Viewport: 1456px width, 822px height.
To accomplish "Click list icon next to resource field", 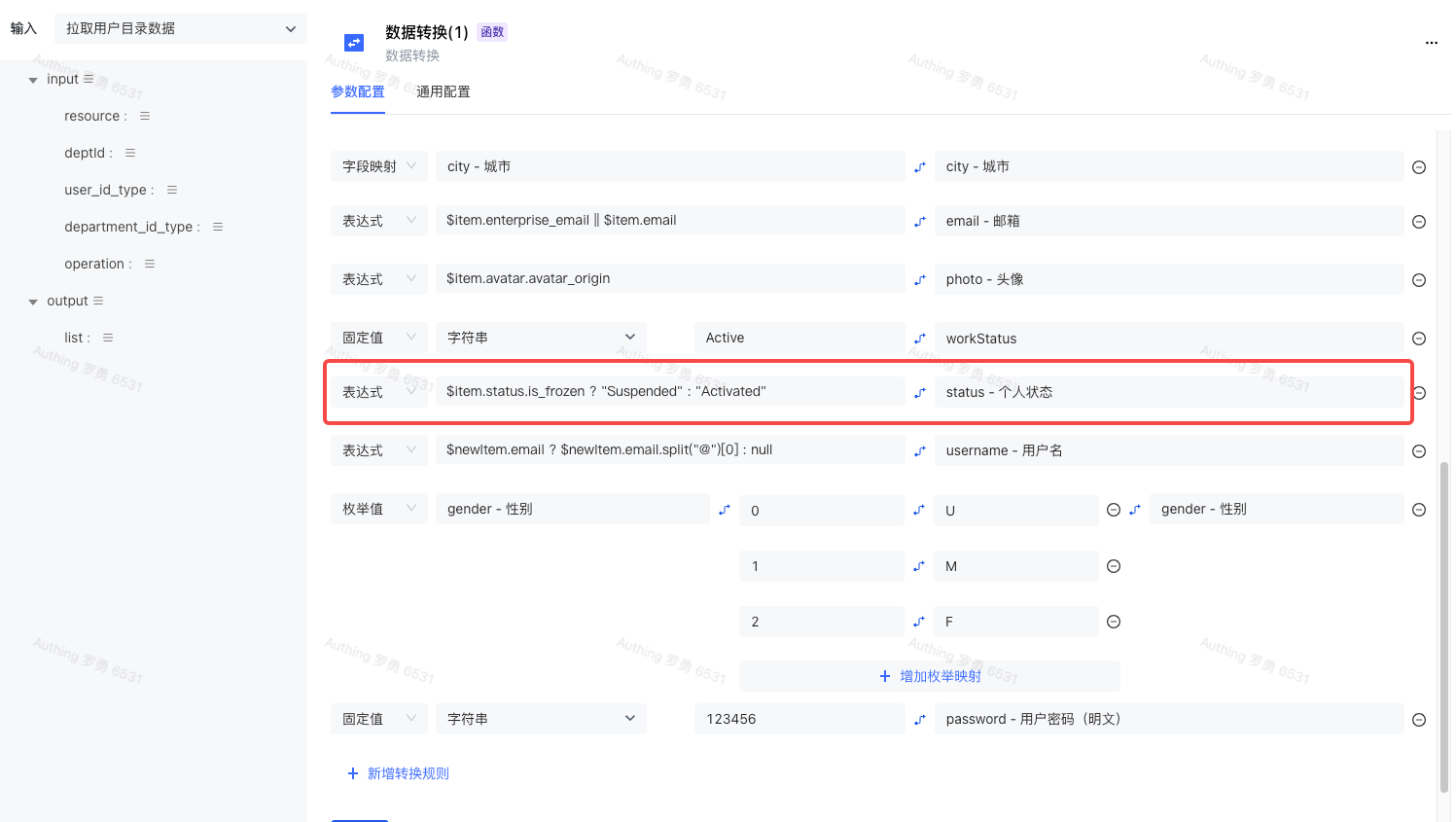I will (x=145, y=116).
